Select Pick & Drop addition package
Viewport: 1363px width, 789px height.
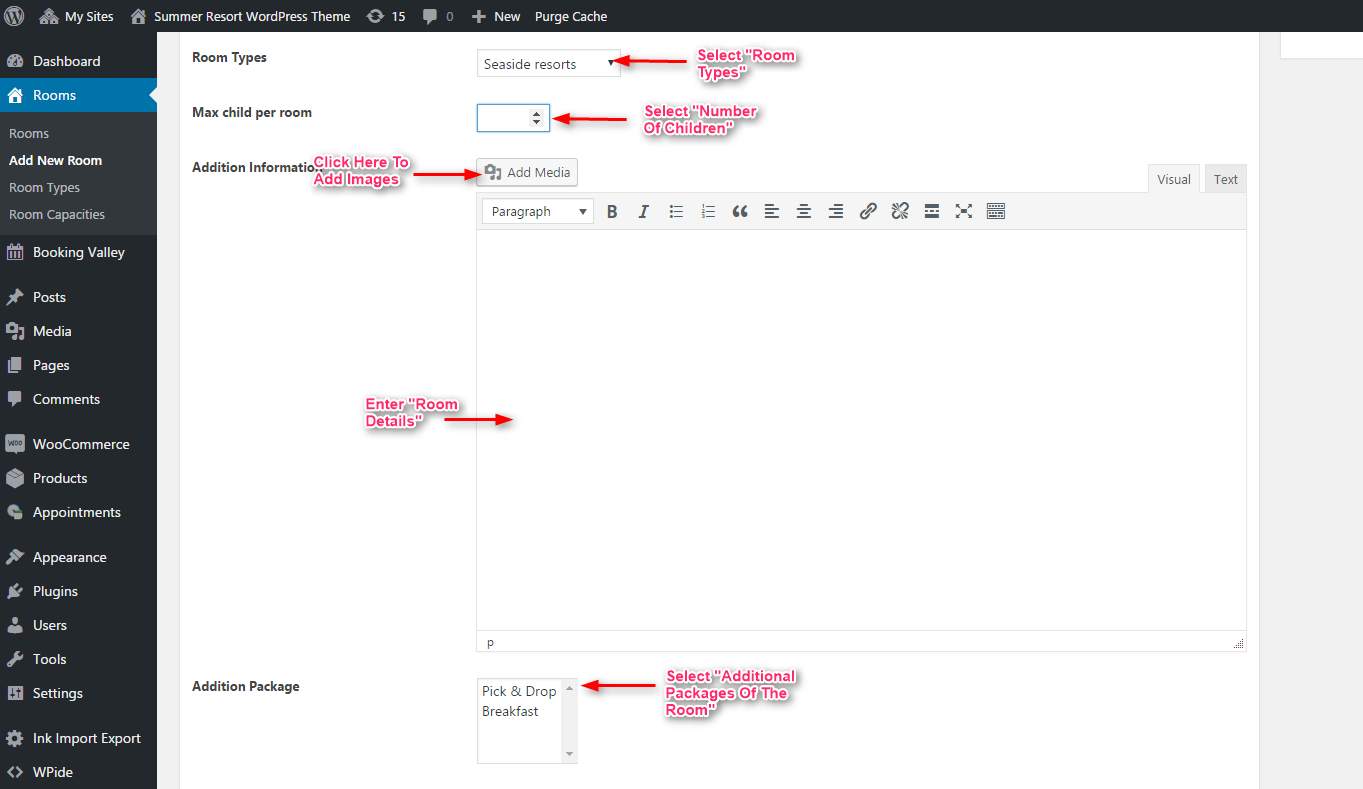coord(519,691)
